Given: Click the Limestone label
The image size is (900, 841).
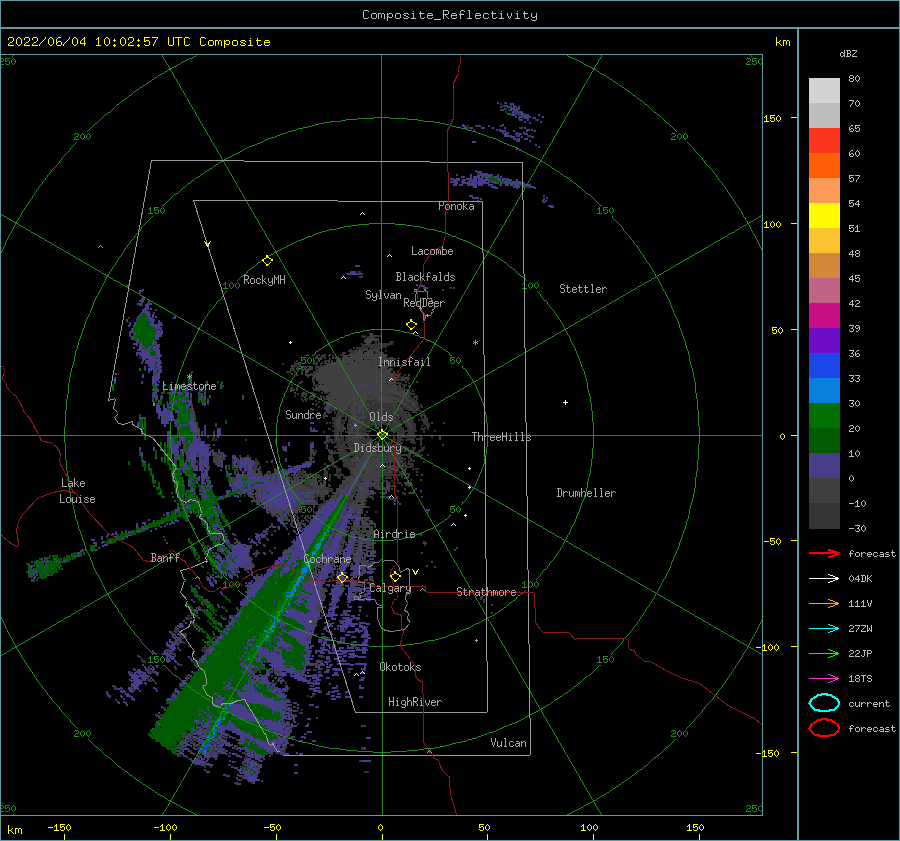Looking at the screenshot, I should click(x=189, y=386).
